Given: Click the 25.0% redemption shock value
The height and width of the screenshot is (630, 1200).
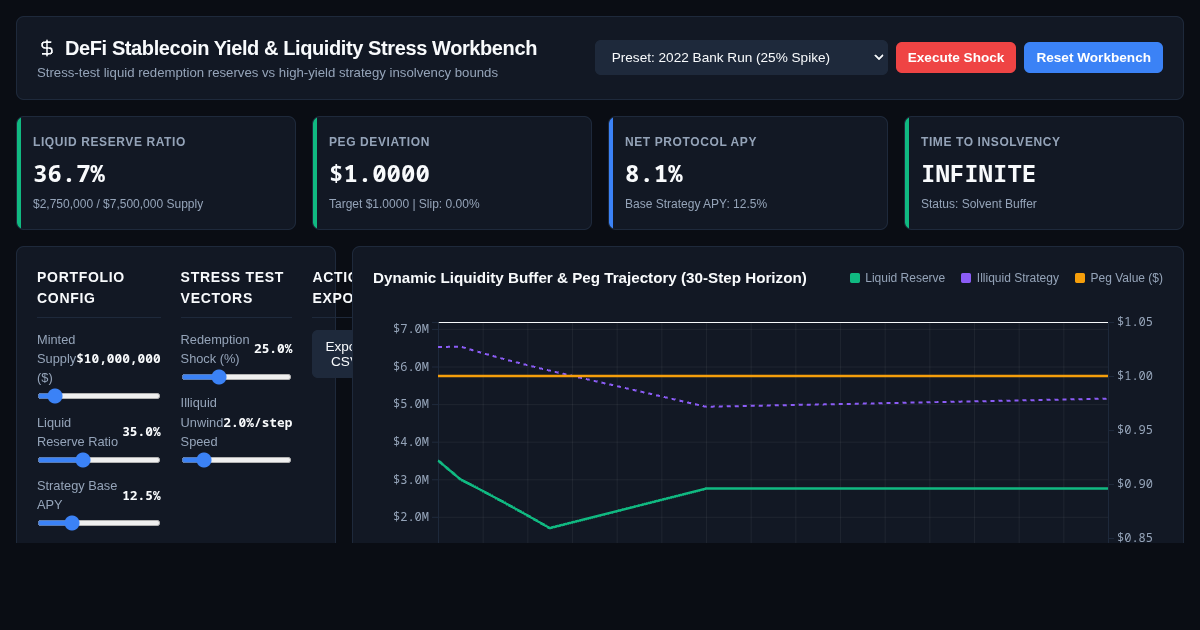Looking at the screenshot, I should pos(273,349).
